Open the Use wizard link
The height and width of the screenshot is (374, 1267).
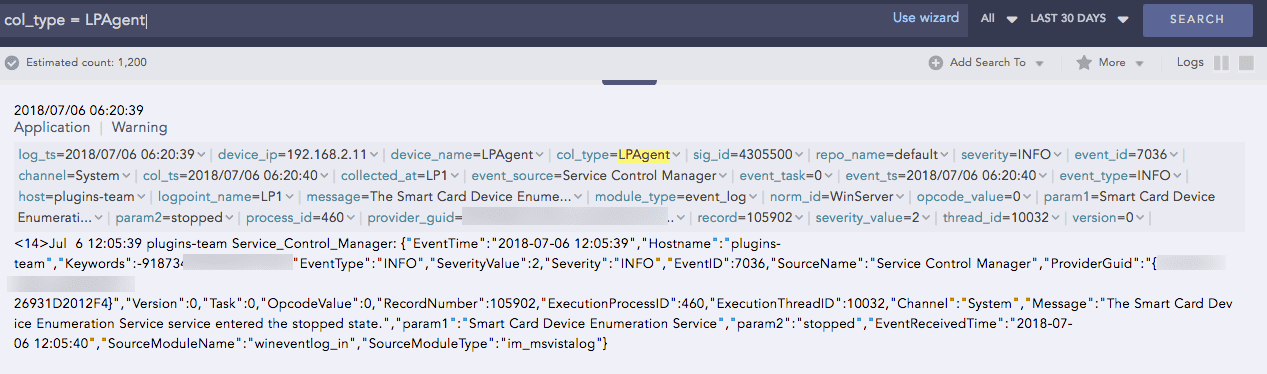click(925, 18)
